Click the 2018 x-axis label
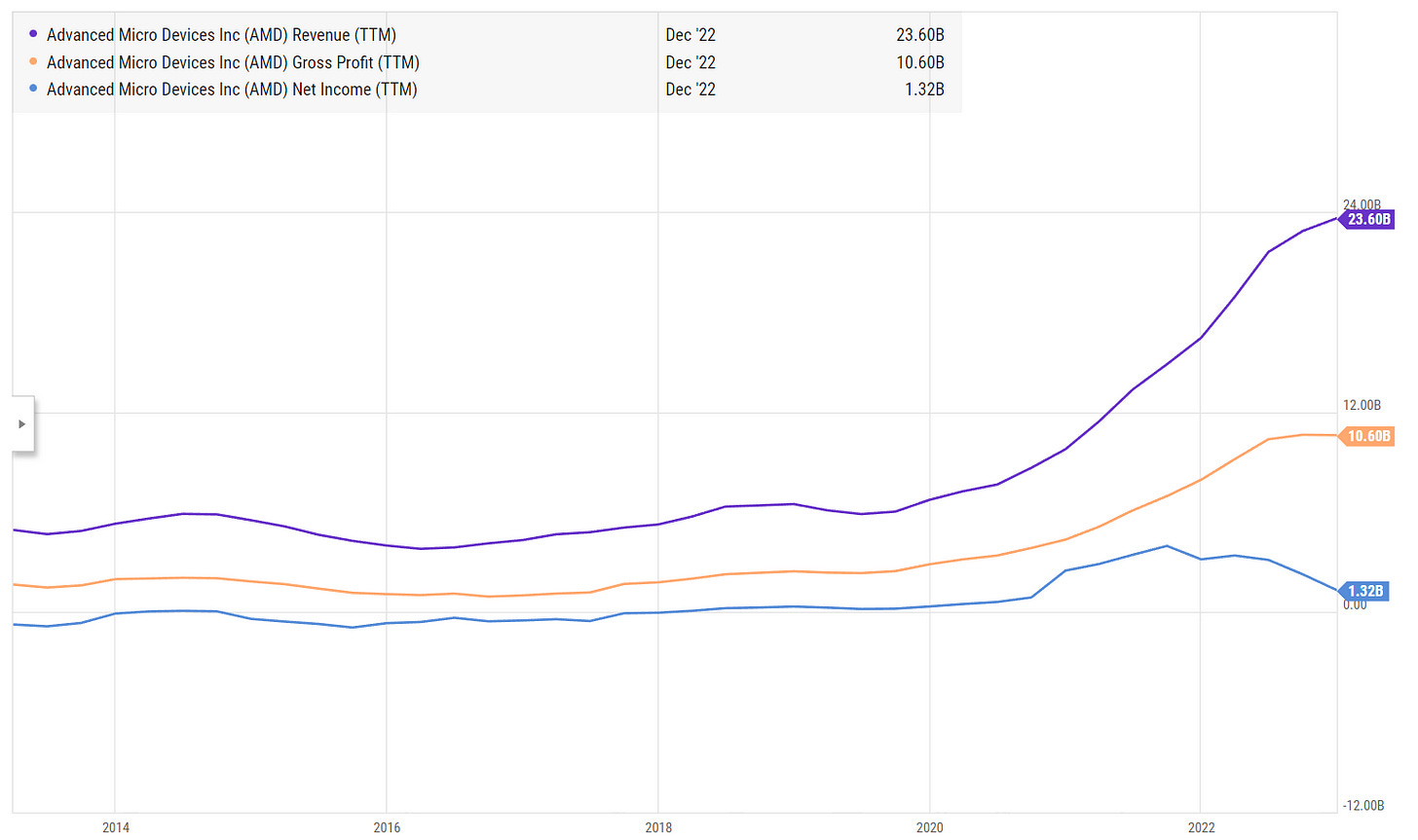The width and height of the screenshot is (1418, 840). coord(658,827)
